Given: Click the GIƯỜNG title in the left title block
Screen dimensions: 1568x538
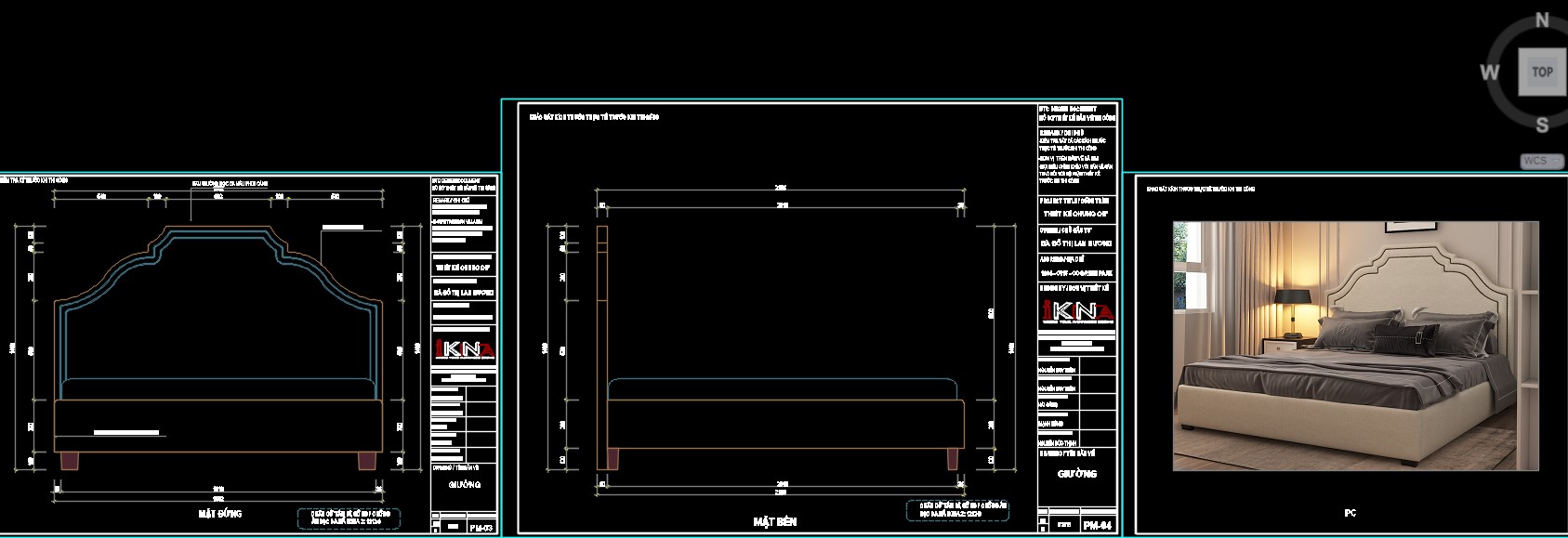Looking at the screenshot, I should tap(465, 484).
